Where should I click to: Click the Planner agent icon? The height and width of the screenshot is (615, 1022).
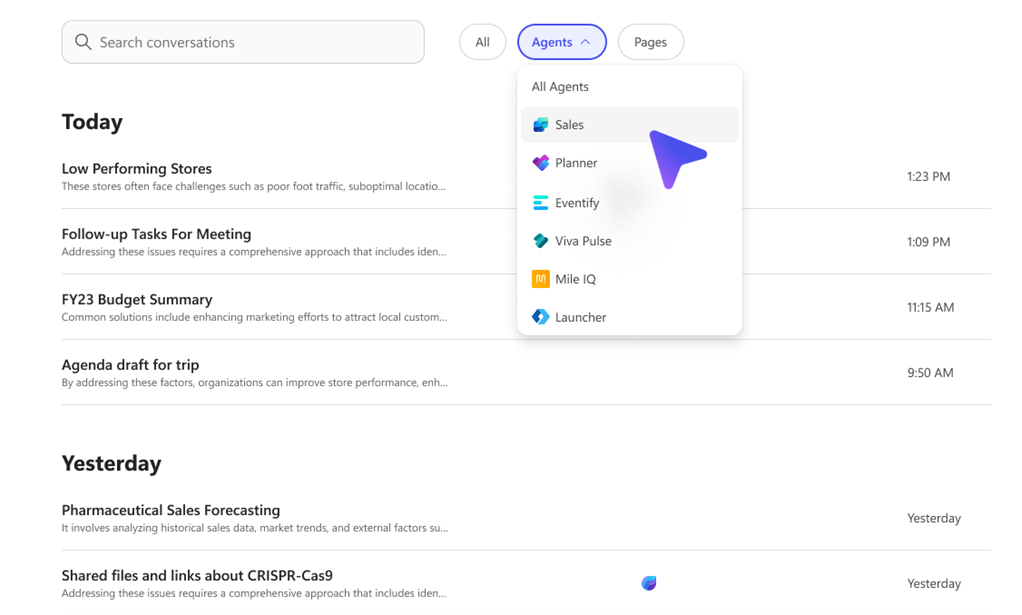coord(540,163)
